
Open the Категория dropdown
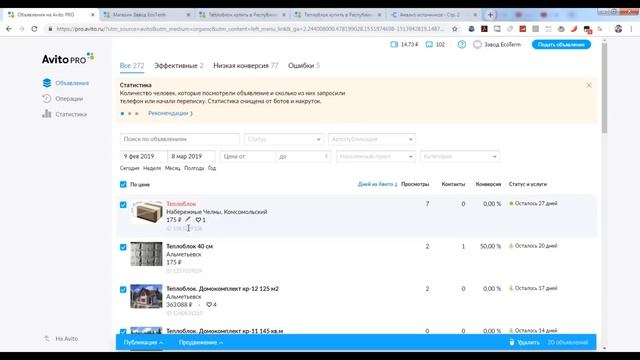pyautogui.click(x=460, y=156)
